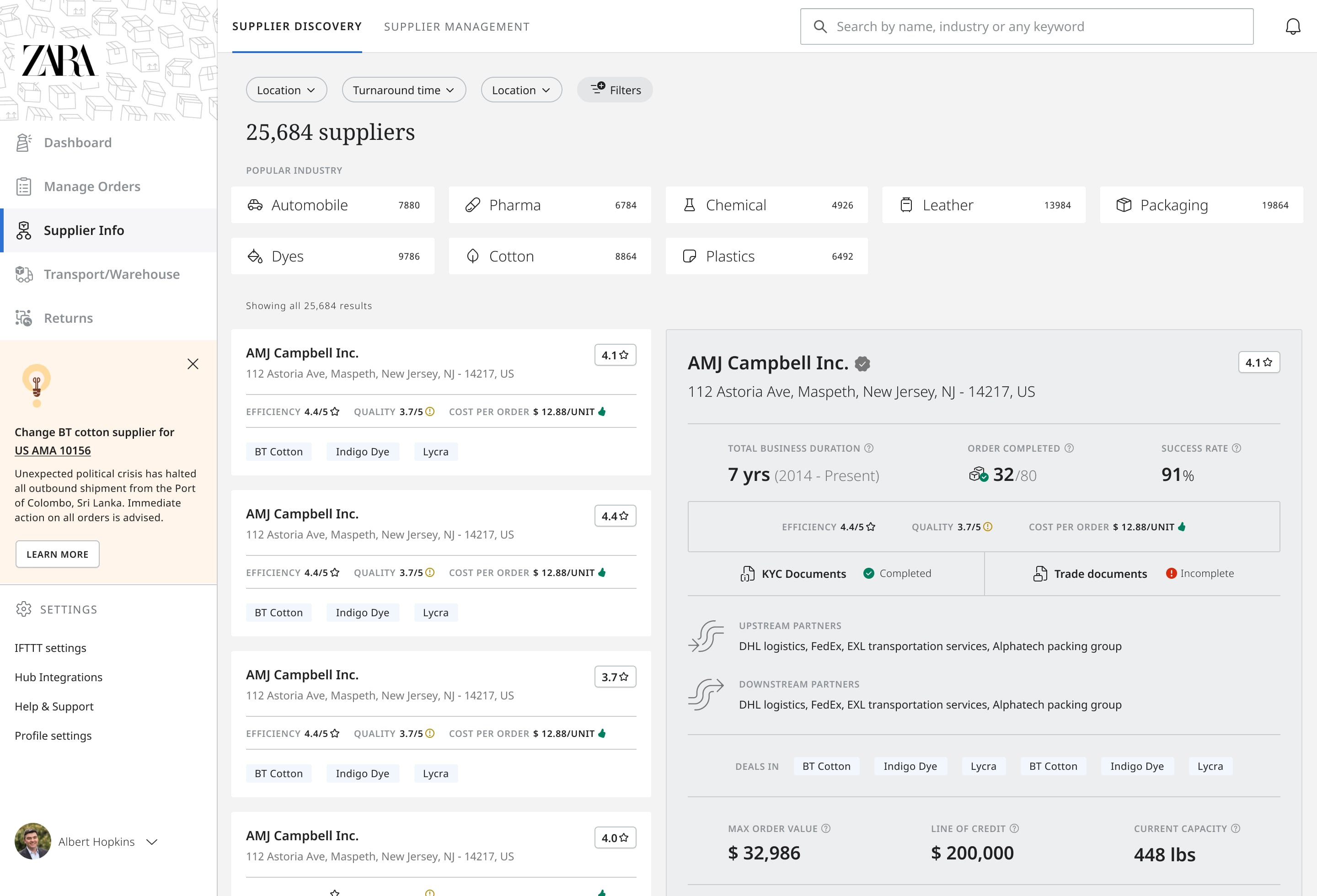Click the notification bell icon
Image resolution: width=1317 pixels, height=896 pixels.
[x=1293, y=27]
